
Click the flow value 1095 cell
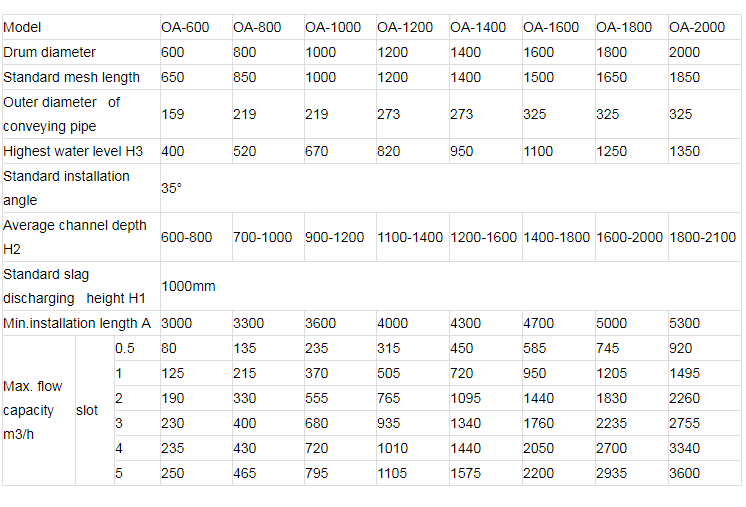tap(485, 398)
